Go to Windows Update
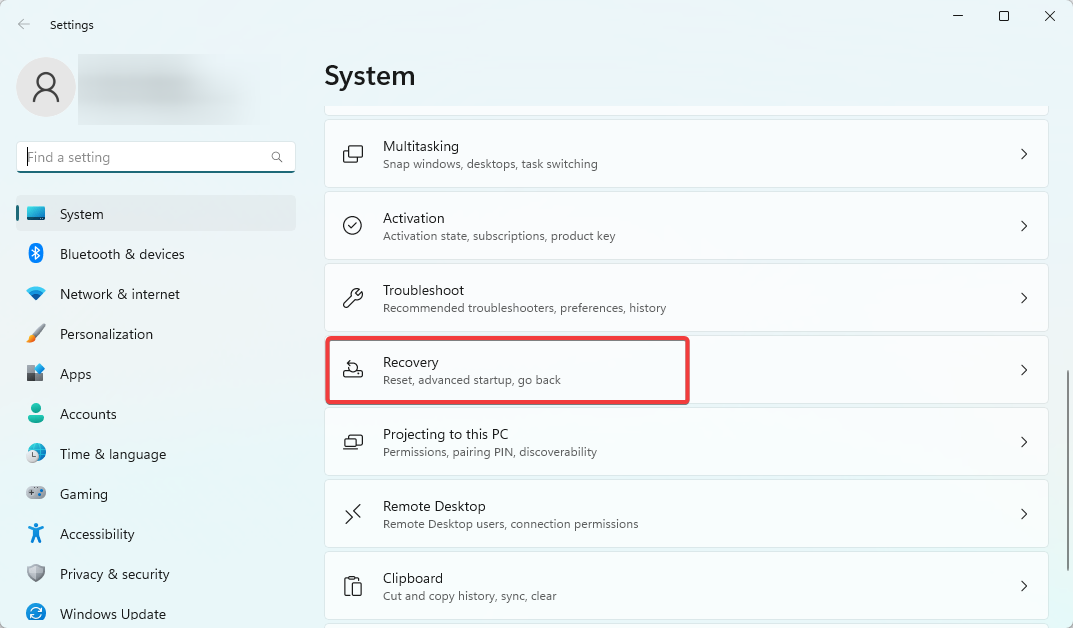Viewport: 1073px width, 628px height. (156, 614)
